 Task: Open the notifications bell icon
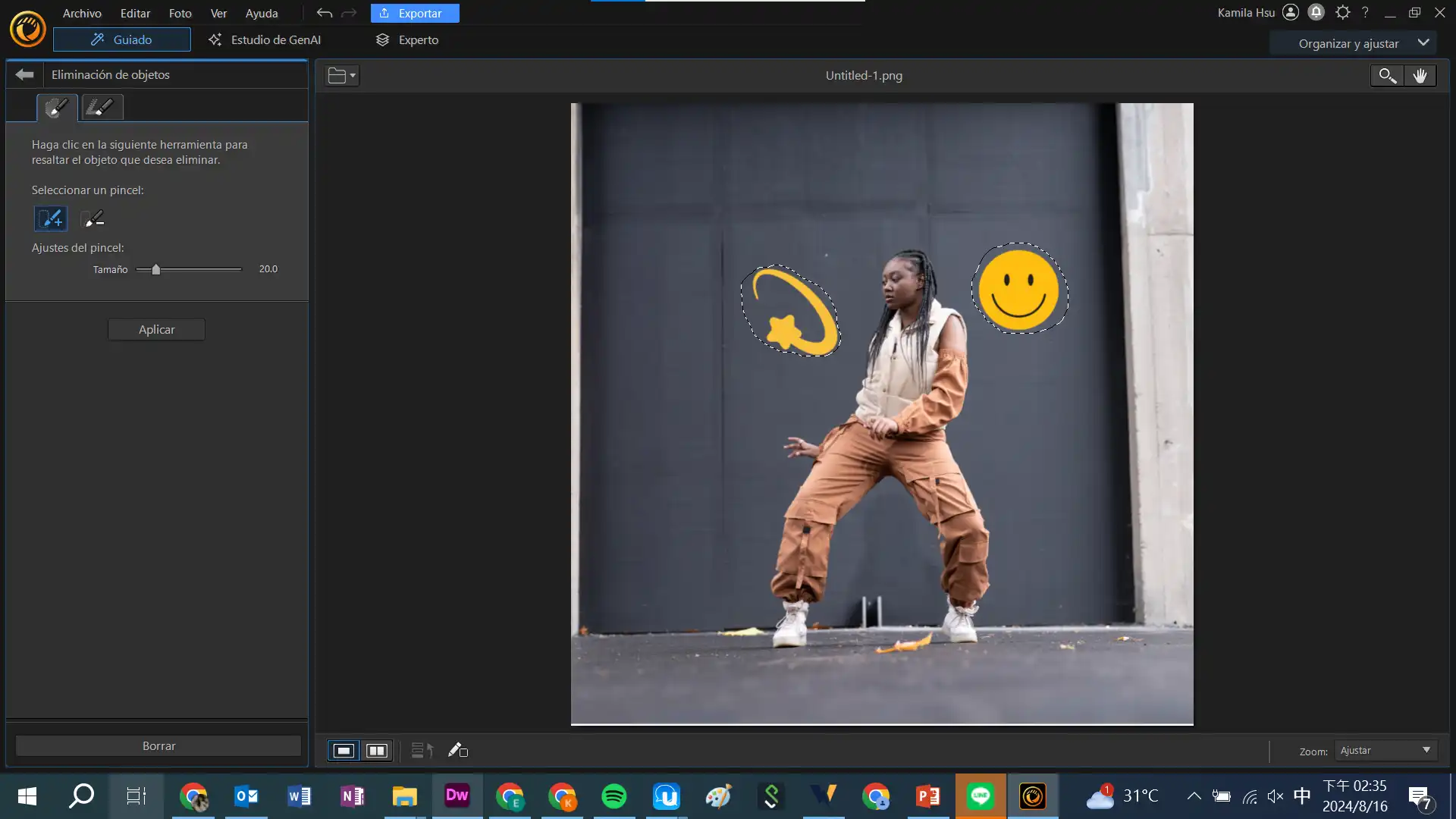(1316, 12)
